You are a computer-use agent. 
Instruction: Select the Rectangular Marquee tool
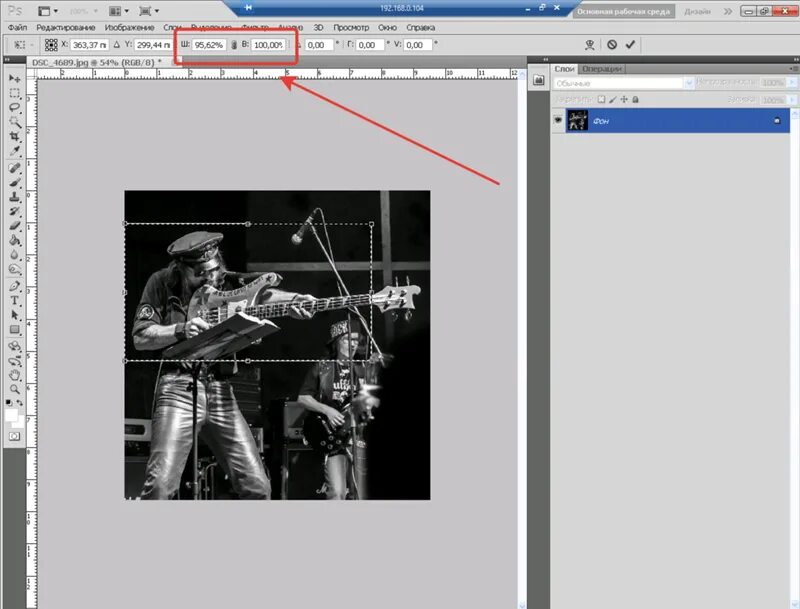(x=15, y=93)
